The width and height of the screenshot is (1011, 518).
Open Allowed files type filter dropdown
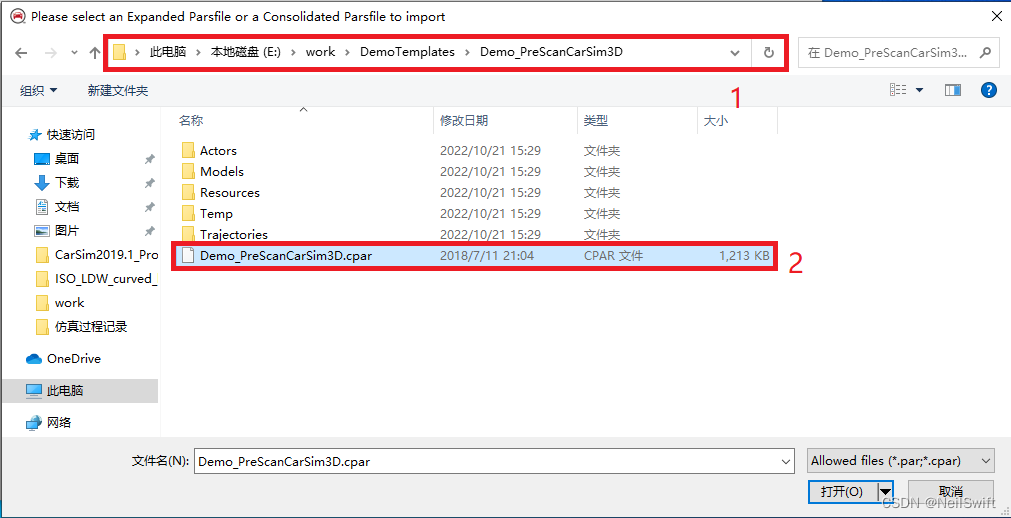tap(900, 461)
